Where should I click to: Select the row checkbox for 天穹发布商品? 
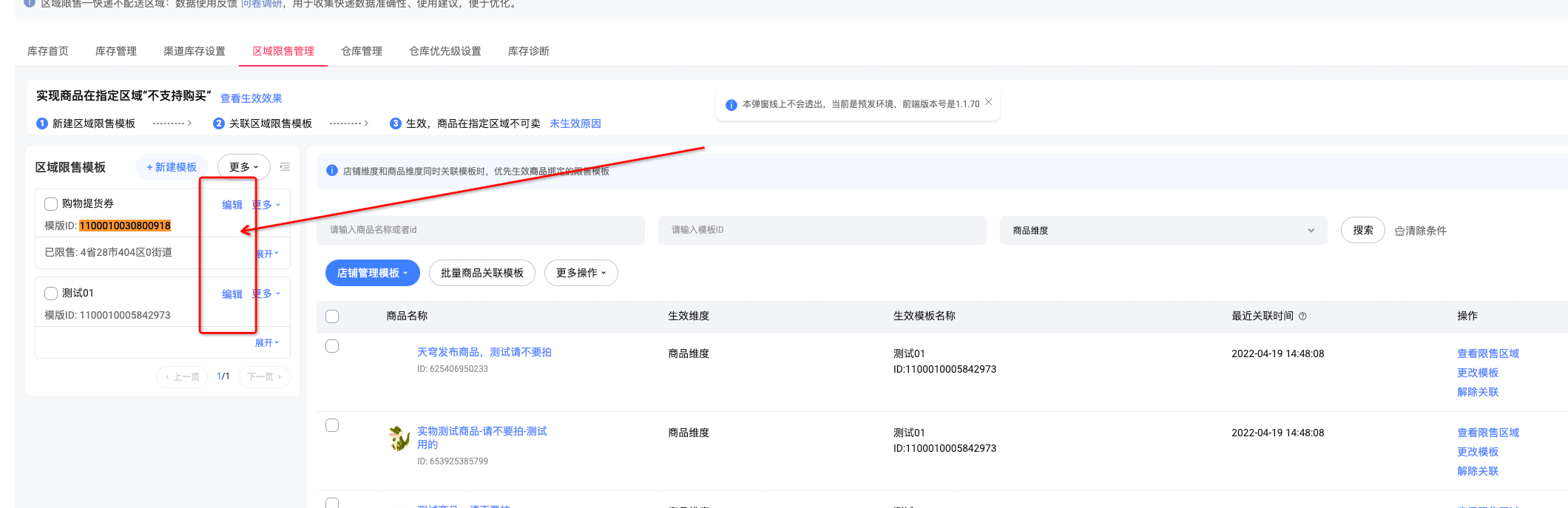tap(332, 346)
